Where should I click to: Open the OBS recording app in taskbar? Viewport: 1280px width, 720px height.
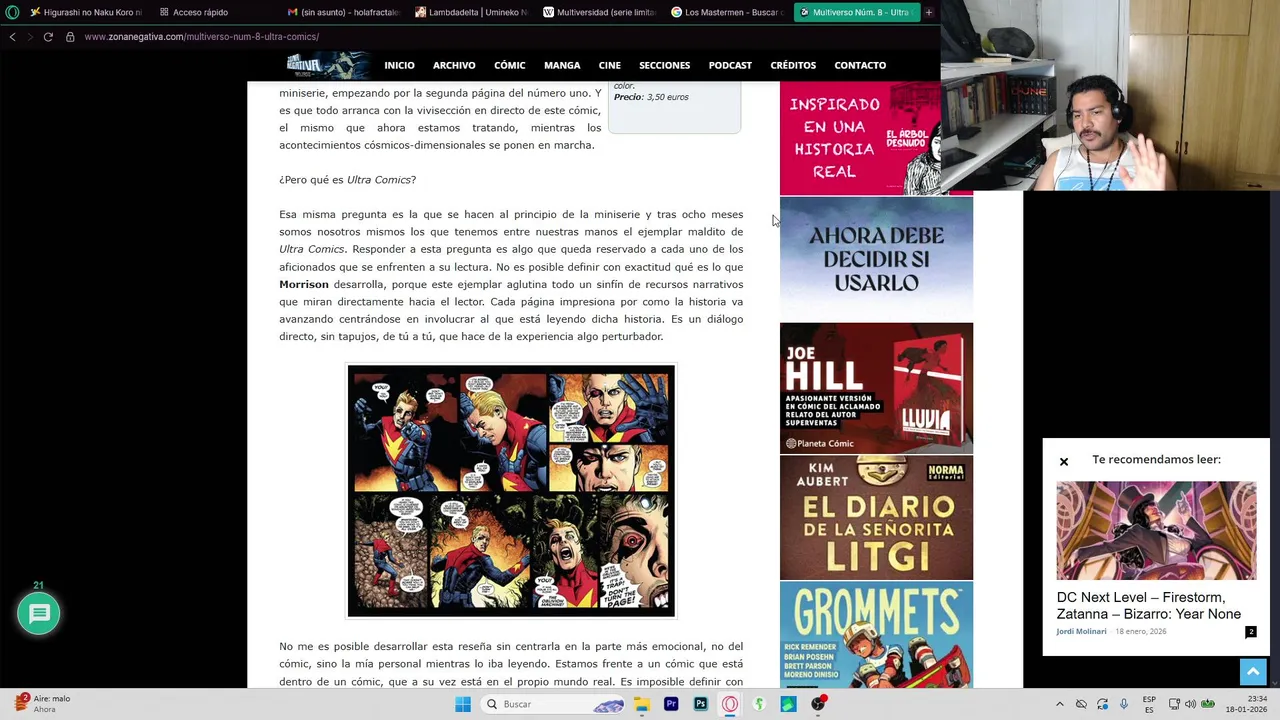pos(818,704)
